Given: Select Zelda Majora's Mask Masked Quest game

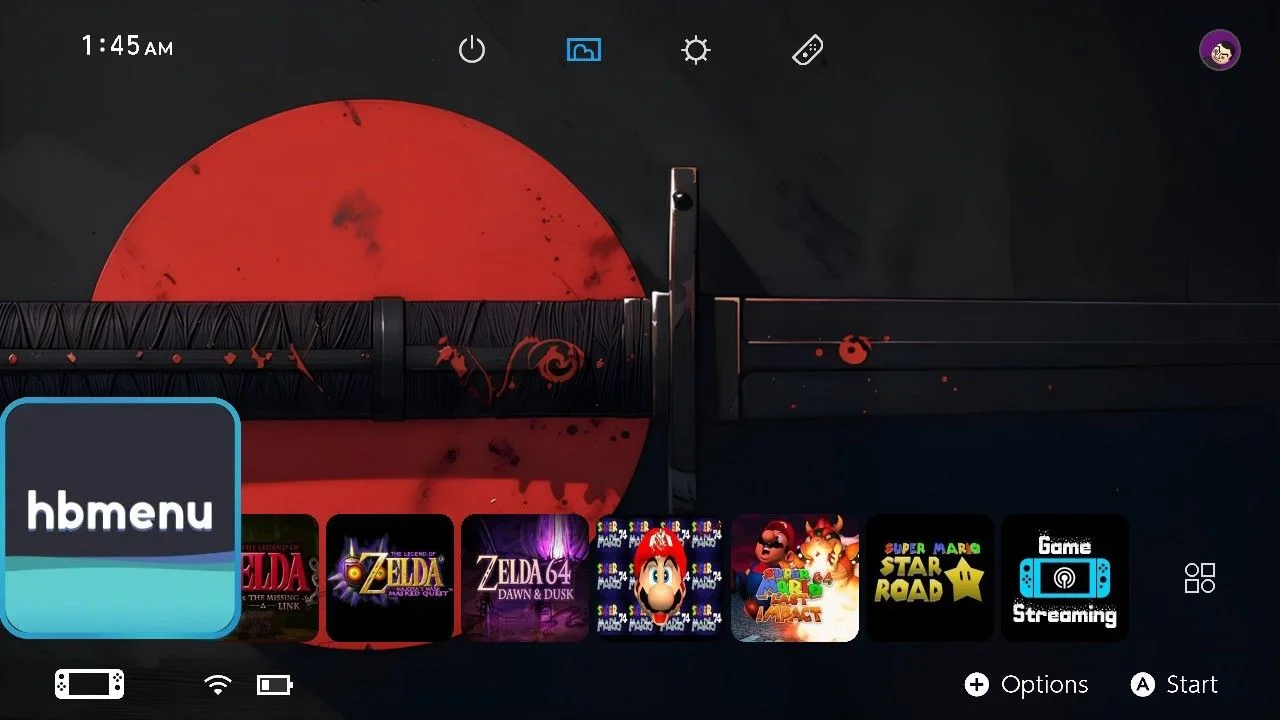Looking at the screenshot, I should coord(390,578).
